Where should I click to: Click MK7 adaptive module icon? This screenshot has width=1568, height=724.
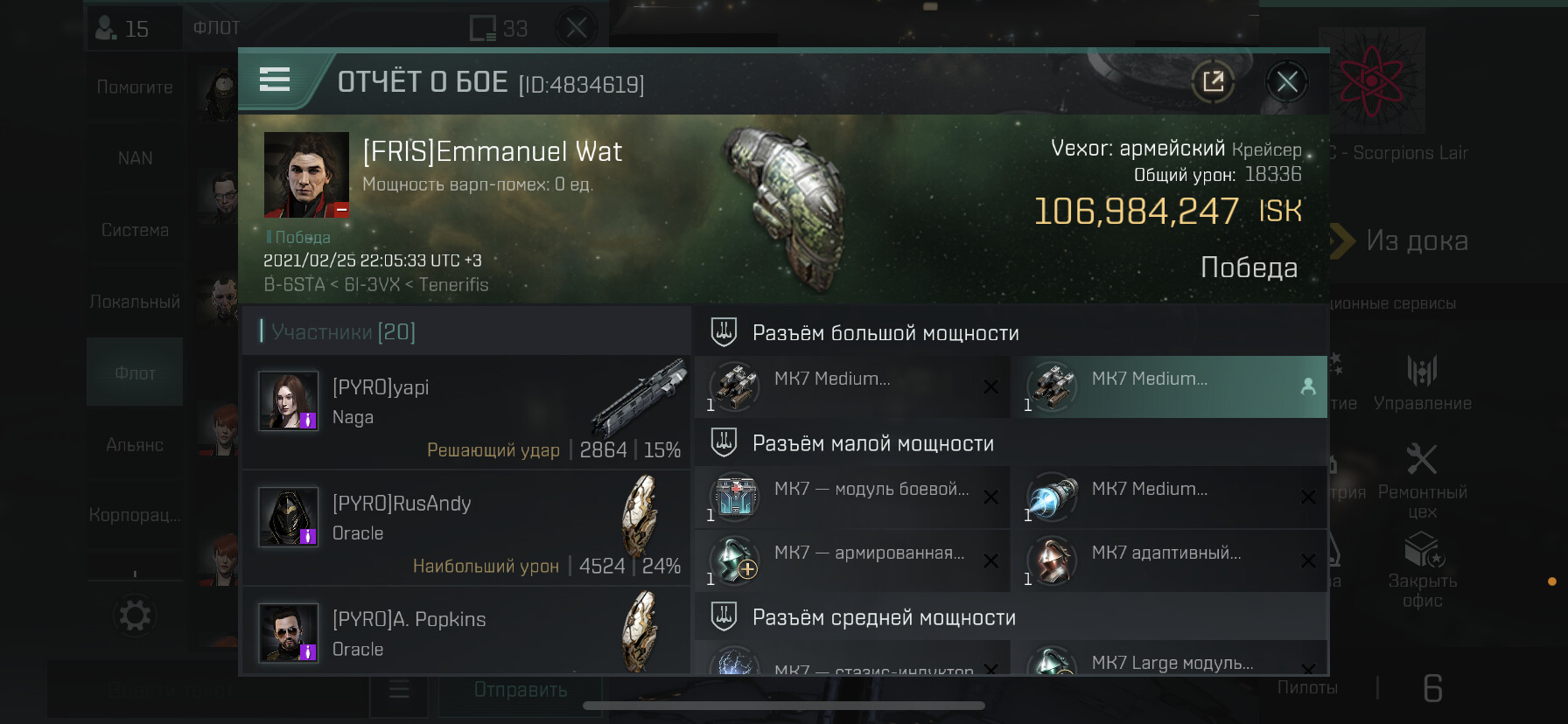click(x=1052, y=560)
